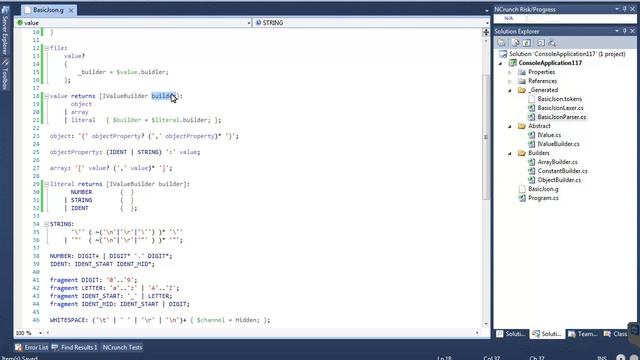Click the ArrayBuilder.cs file icon
The width and height of the screenshot is (640, 360).
(531, 162)
